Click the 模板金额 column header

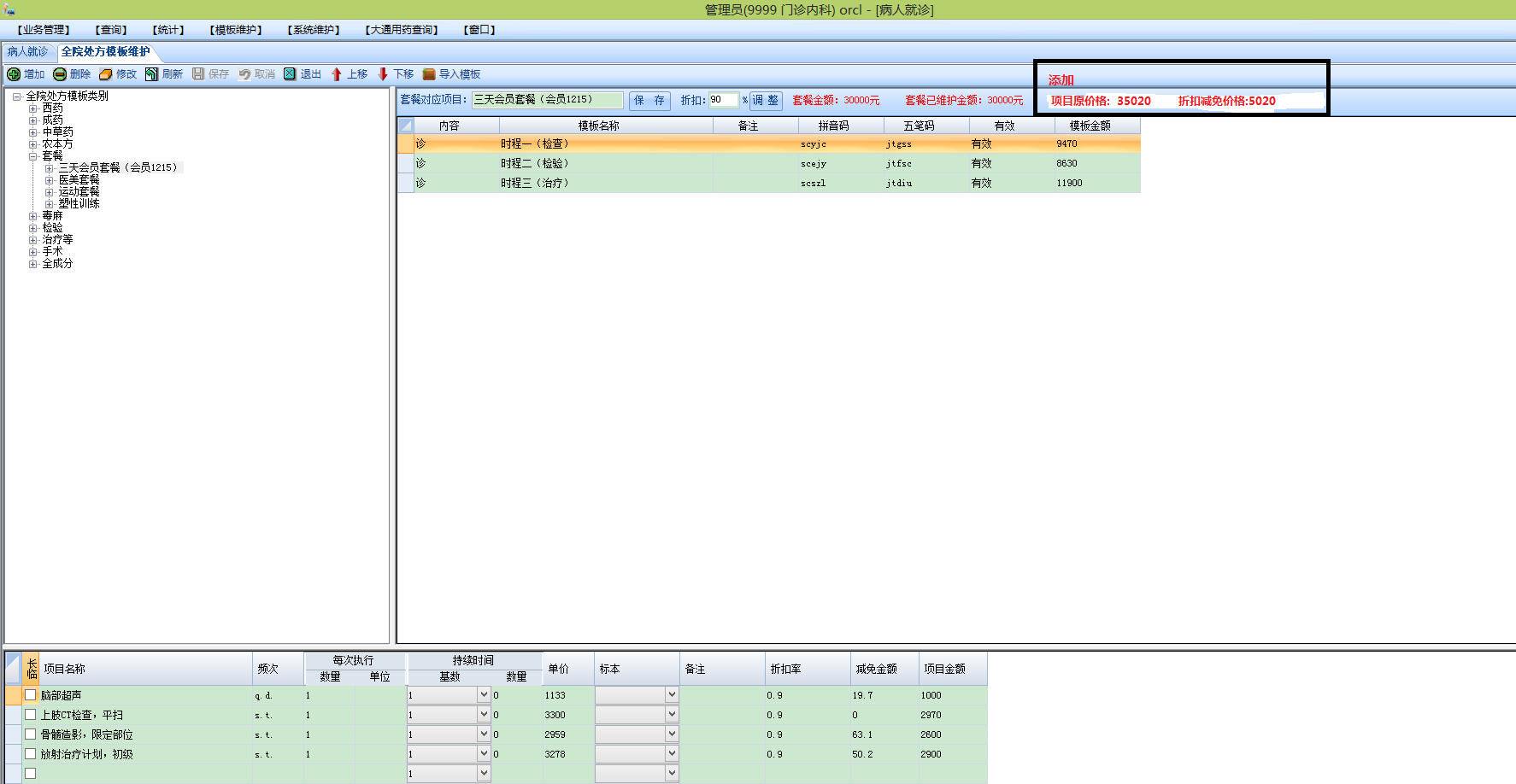(1098, 126)
